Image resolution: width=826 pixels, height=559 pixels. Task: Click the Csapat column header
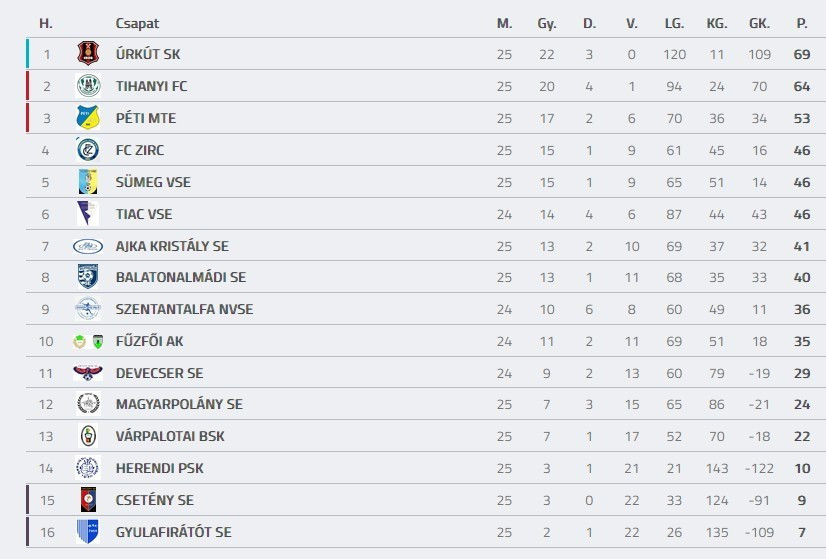[137, 23]
